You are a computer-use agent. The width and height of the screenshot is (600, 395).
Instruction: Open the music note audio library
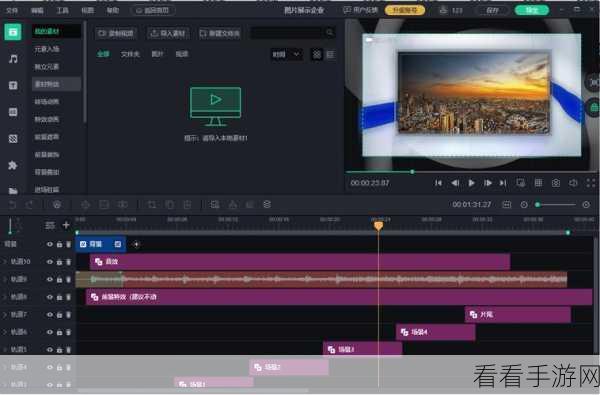pos(13,59)
